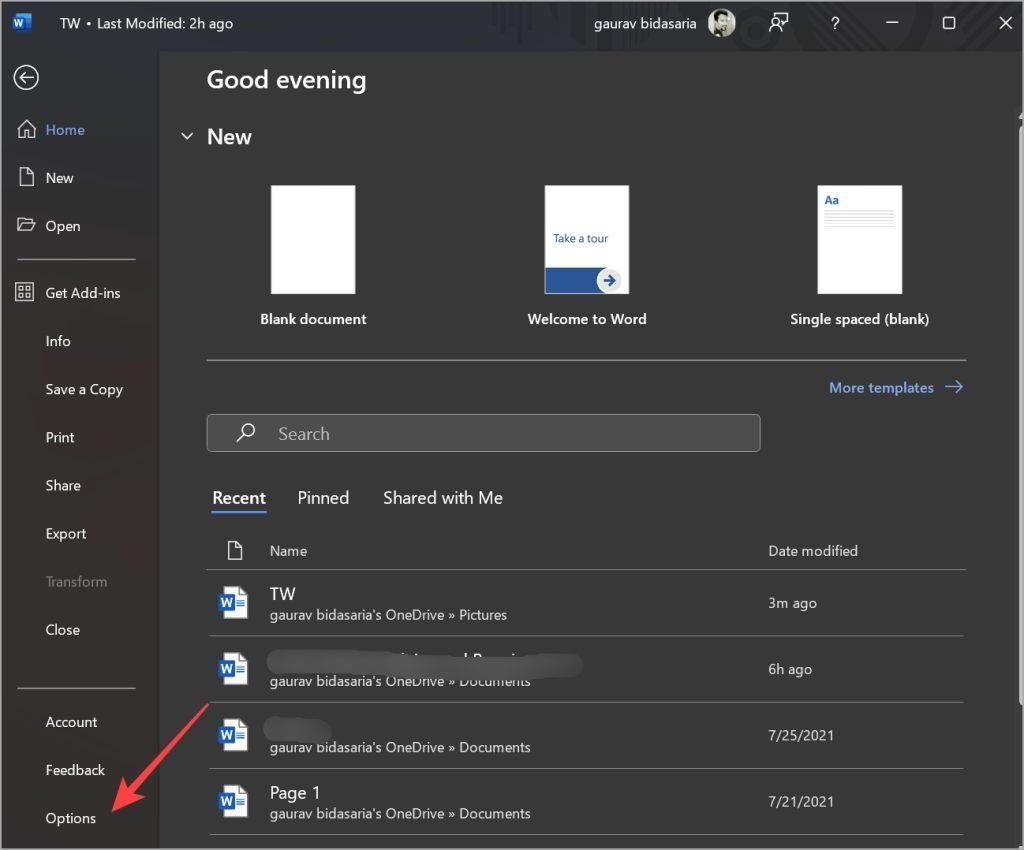The height and width of the screenshot is (850, 1024).
Task: Open the Feedback page
Action: coord(75,770)
